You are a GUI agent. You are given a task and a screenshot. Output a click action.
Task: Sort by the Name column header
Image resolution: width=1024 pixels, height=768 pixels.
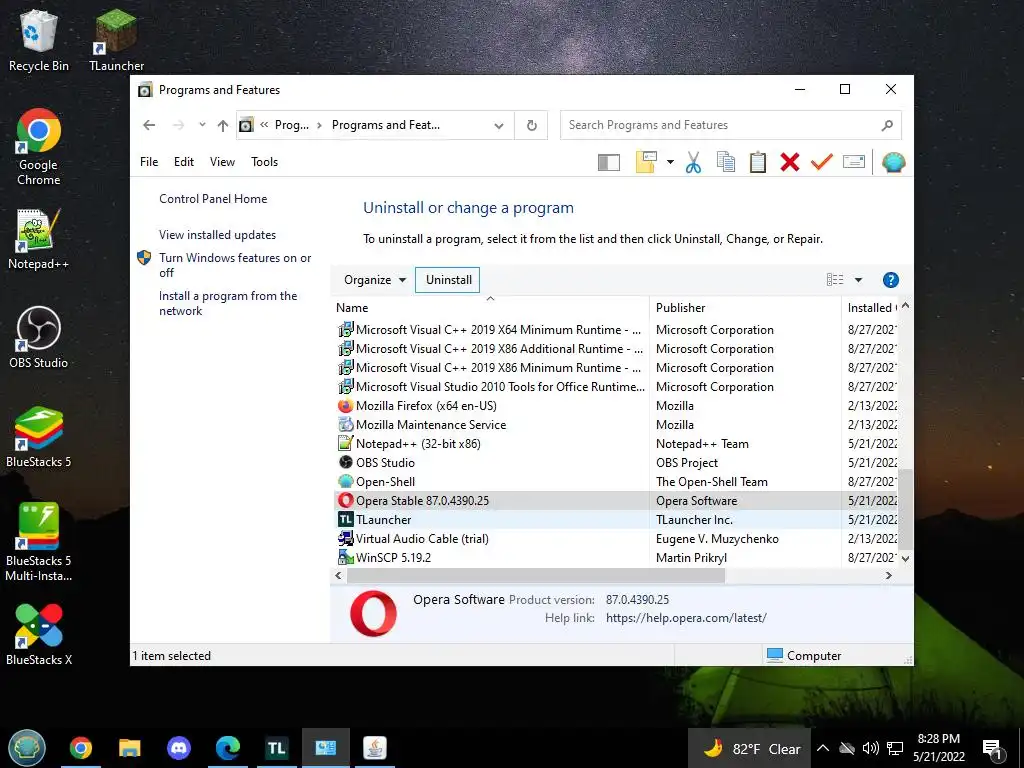(490, 308)
